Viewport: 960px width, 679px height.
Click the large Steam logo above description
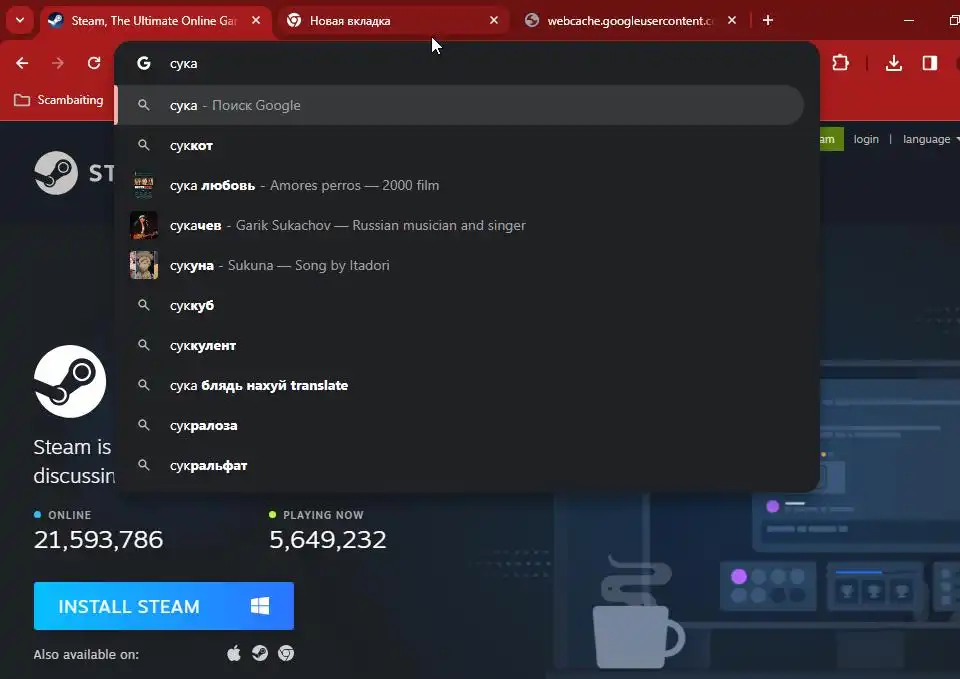(70, 381)
